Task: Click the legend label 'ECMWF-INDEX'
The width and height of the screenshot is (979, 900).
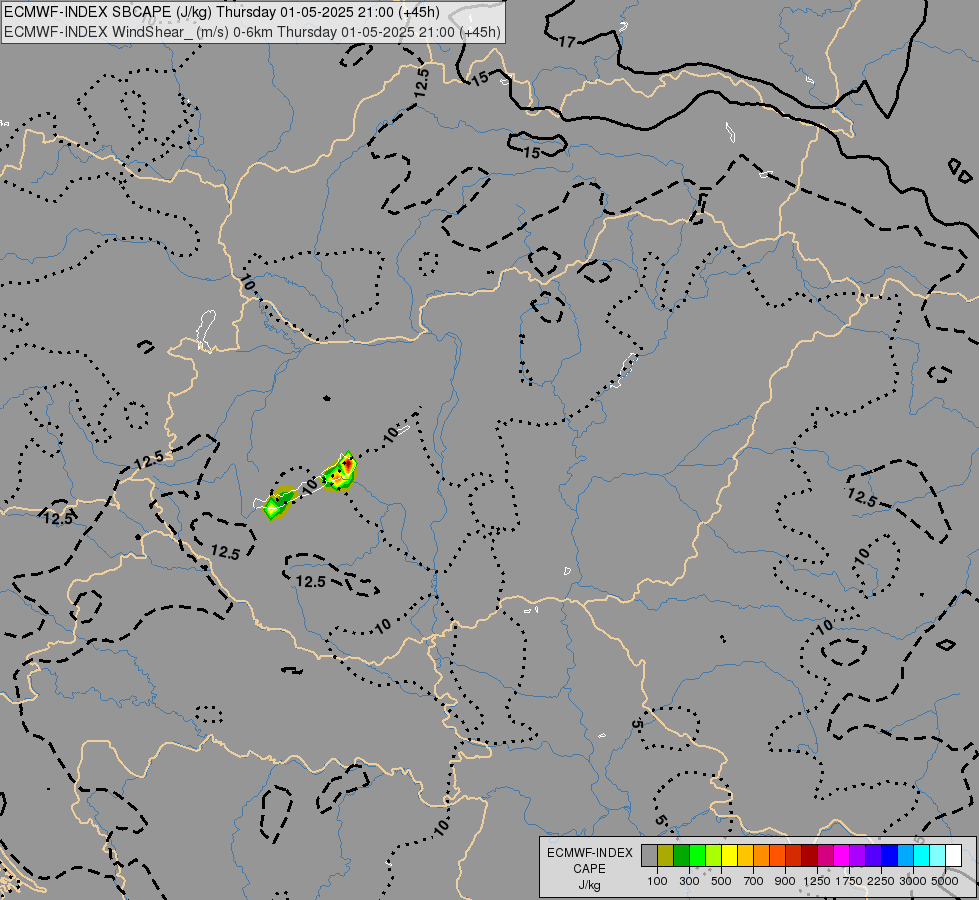Action: (x=589, y=853)
